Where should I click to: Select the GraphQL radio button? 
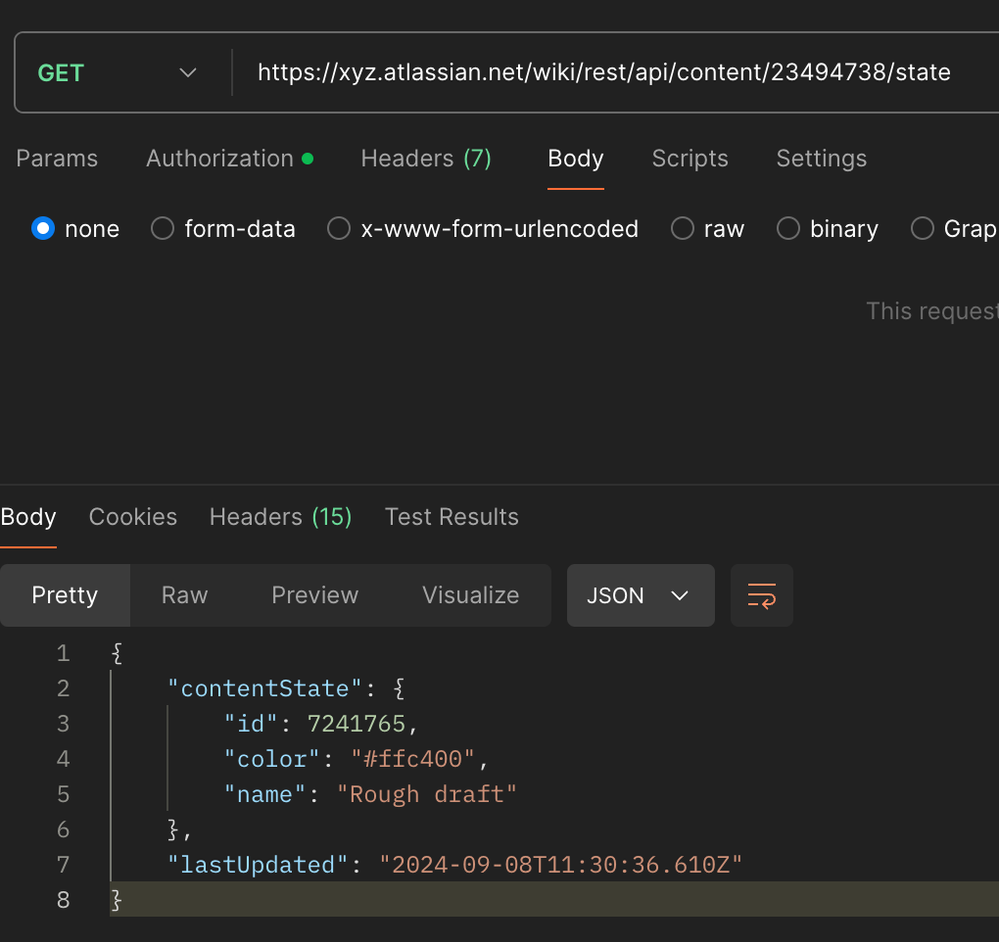(922, 228)
